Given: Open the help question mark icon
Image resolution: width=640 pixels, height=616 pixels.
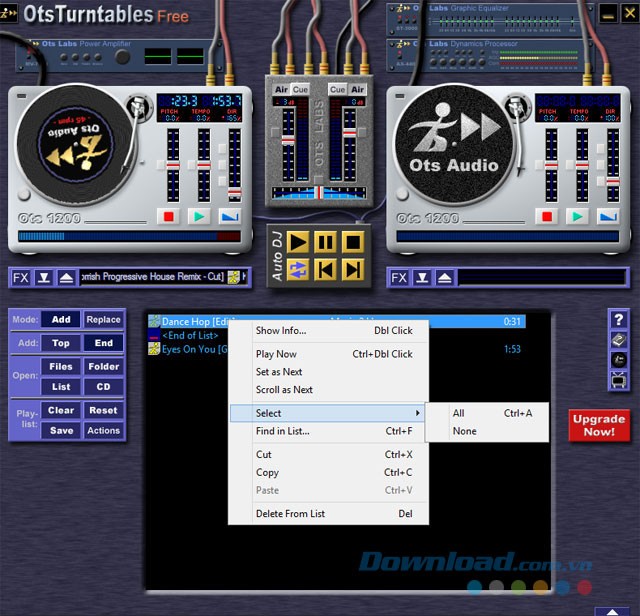Looking at the screenshot, I should click(x=619, y=319).
